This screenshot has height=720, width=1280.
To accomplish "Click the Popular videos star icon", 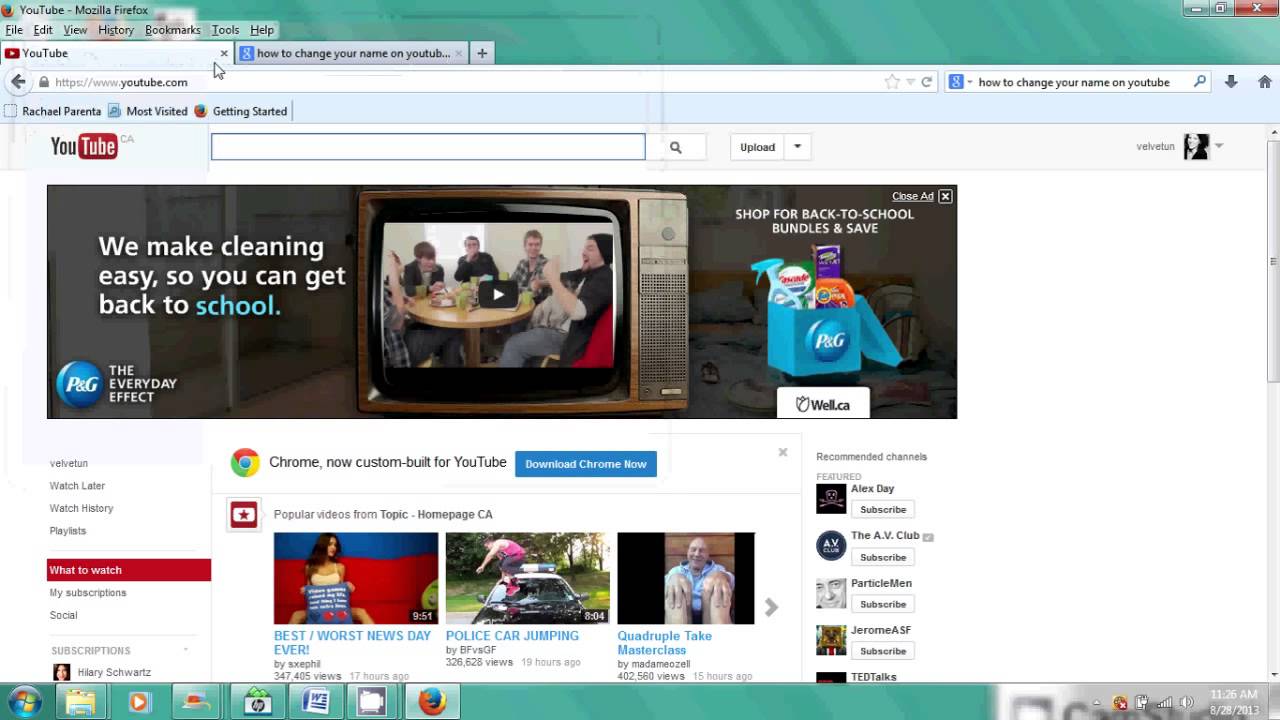I will (244, 515).
